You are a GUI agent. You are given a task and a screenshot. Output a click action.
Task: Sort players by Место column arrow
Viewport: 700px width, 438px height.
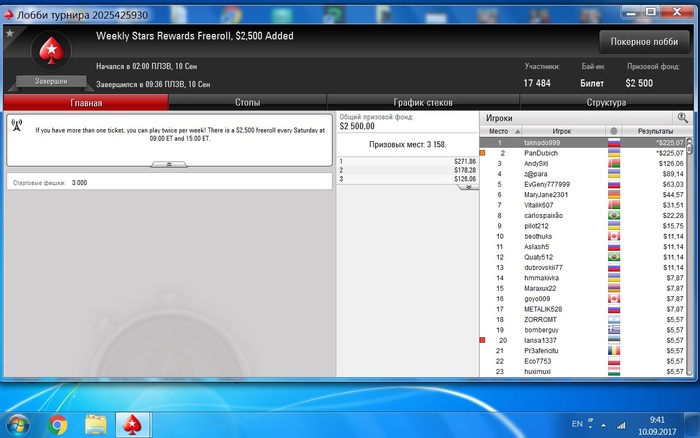click(x=517, y=132)
